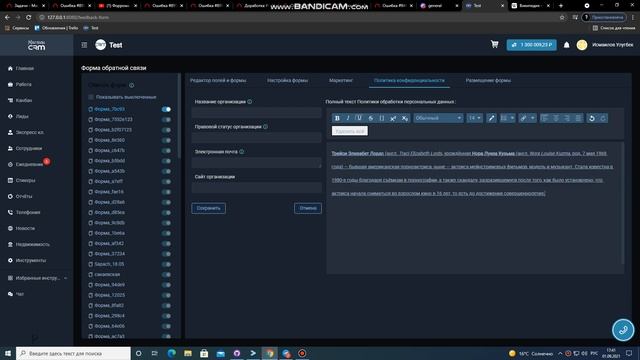
Task: Open 'Отчёты' in the sidebar
Action: (x=24, y=196)
